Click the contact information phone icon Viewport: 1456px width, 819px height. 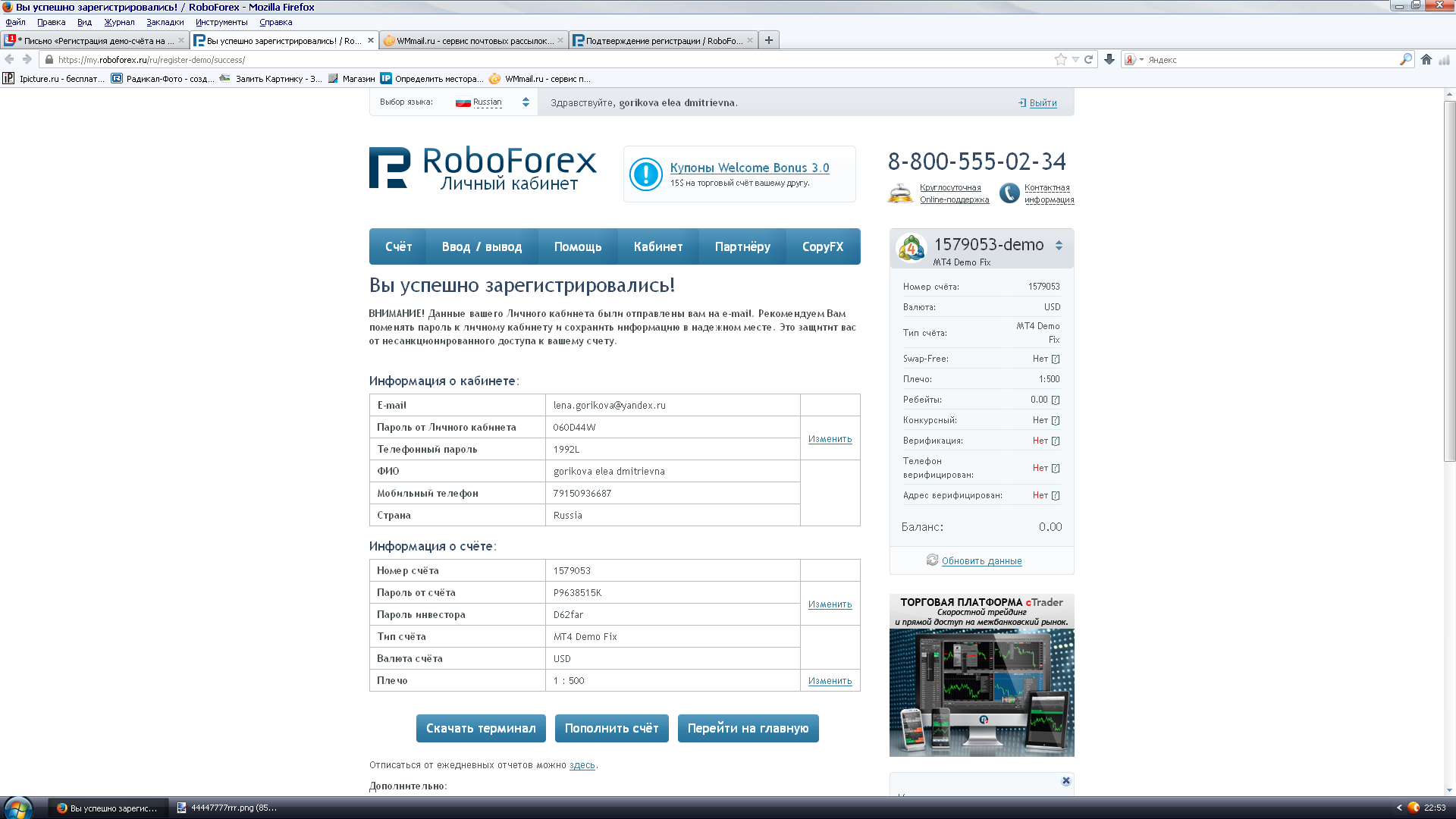(x=1009, y=193)
